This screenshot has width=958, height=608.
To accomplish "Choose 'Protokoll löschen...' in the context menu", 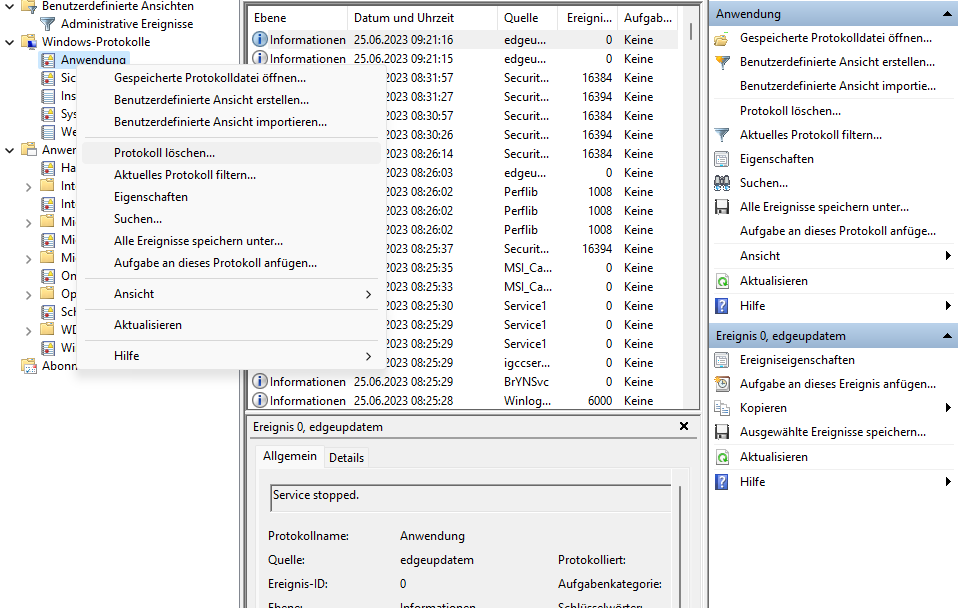I will click(164, 153).
